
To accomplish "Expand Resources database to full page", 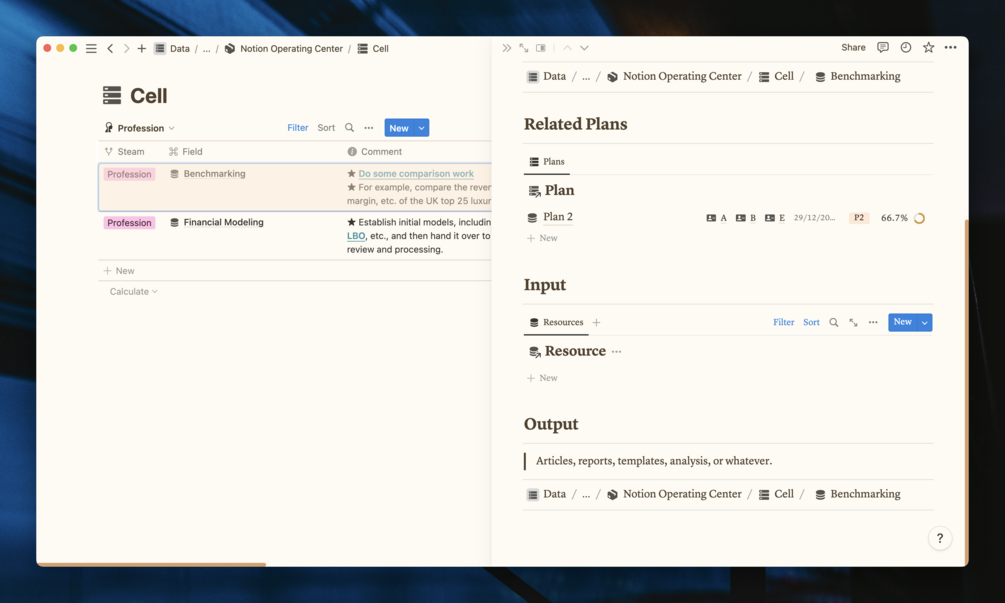I will [x=853, y=322].
